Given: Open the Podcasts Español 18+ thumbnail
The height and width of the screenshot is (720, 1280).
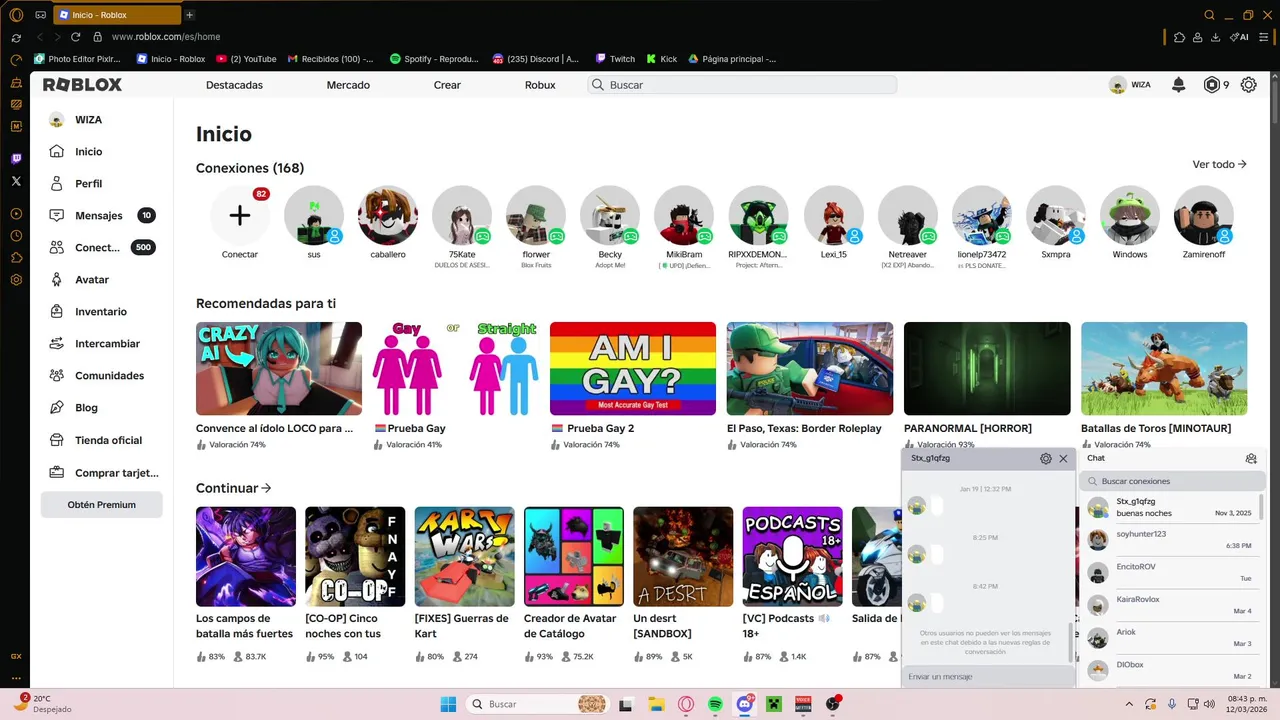Looking at the screenshot, I should 792,556.
